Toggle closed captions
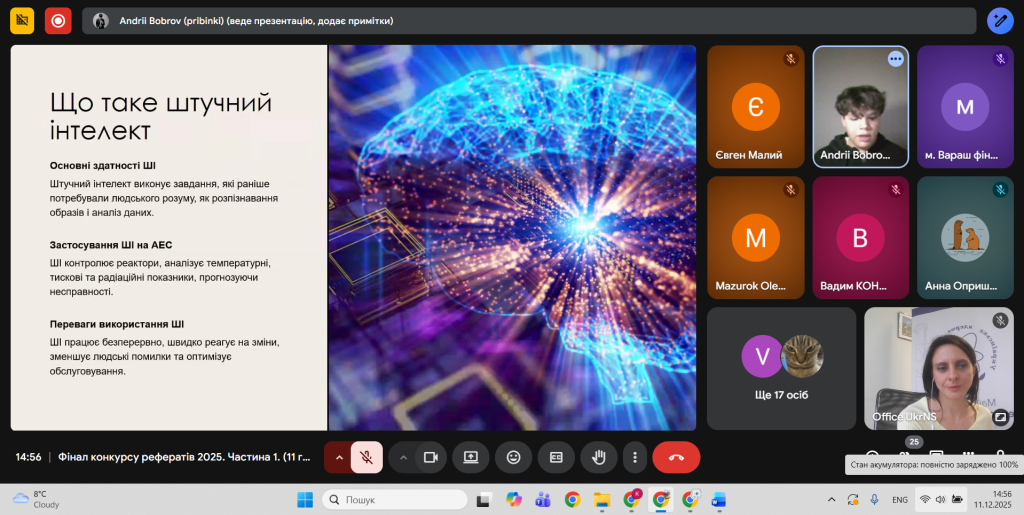The height and width of the screenshot is (515, 1024). tap(556, 457)
